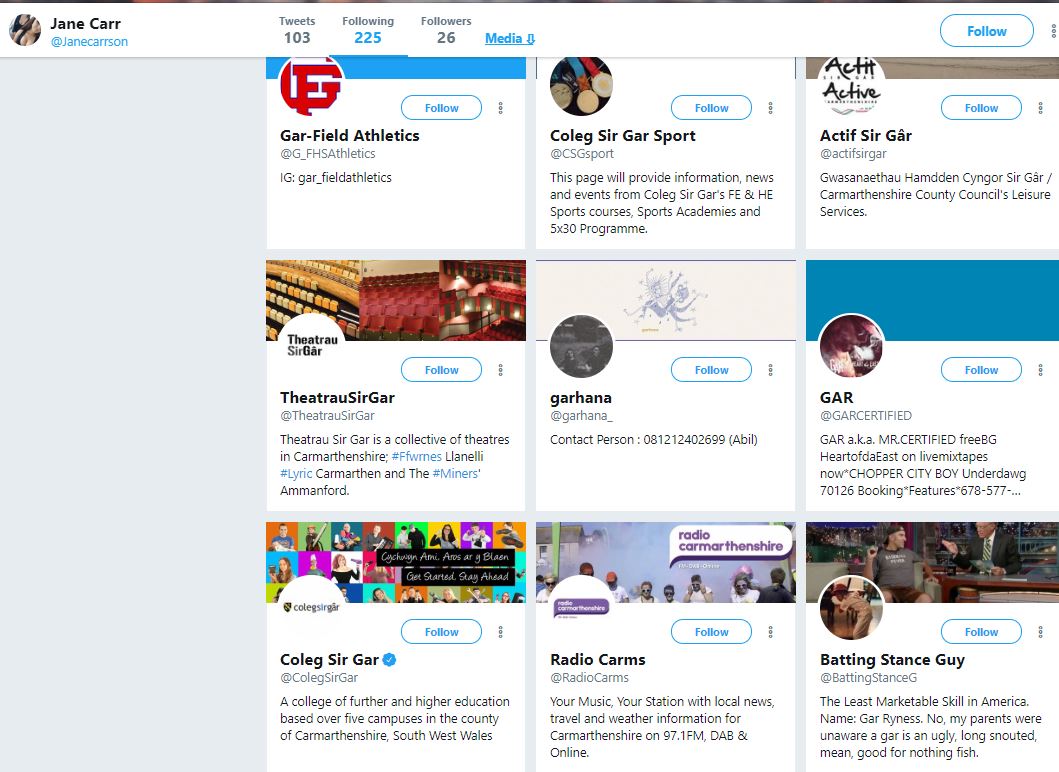Screen dimensions: 1059x772
Task: Click the #Miners hashtag
Action: [455, 473]
